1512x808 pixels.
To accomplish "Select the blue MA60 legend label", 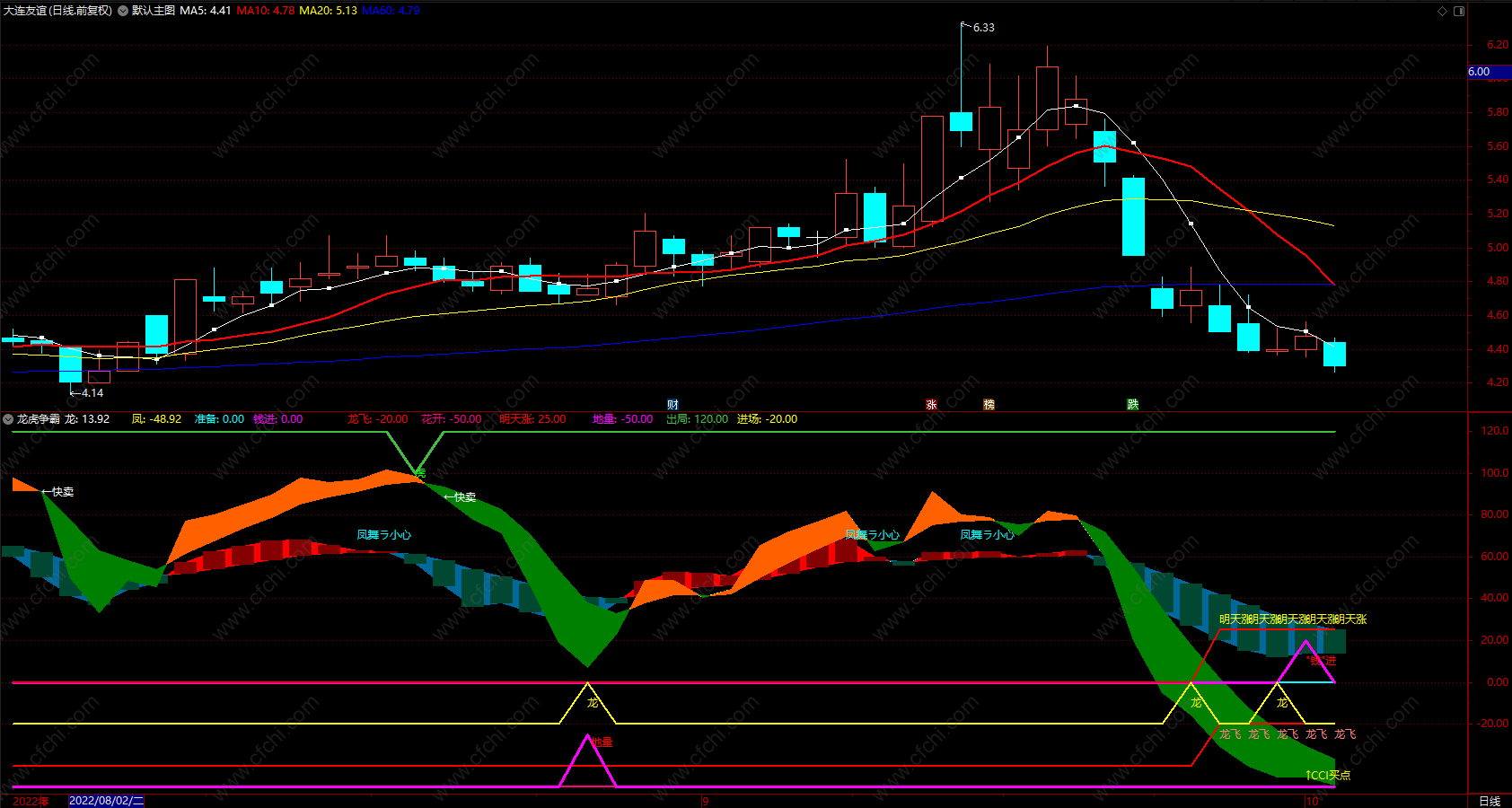I will click(391, 11).
